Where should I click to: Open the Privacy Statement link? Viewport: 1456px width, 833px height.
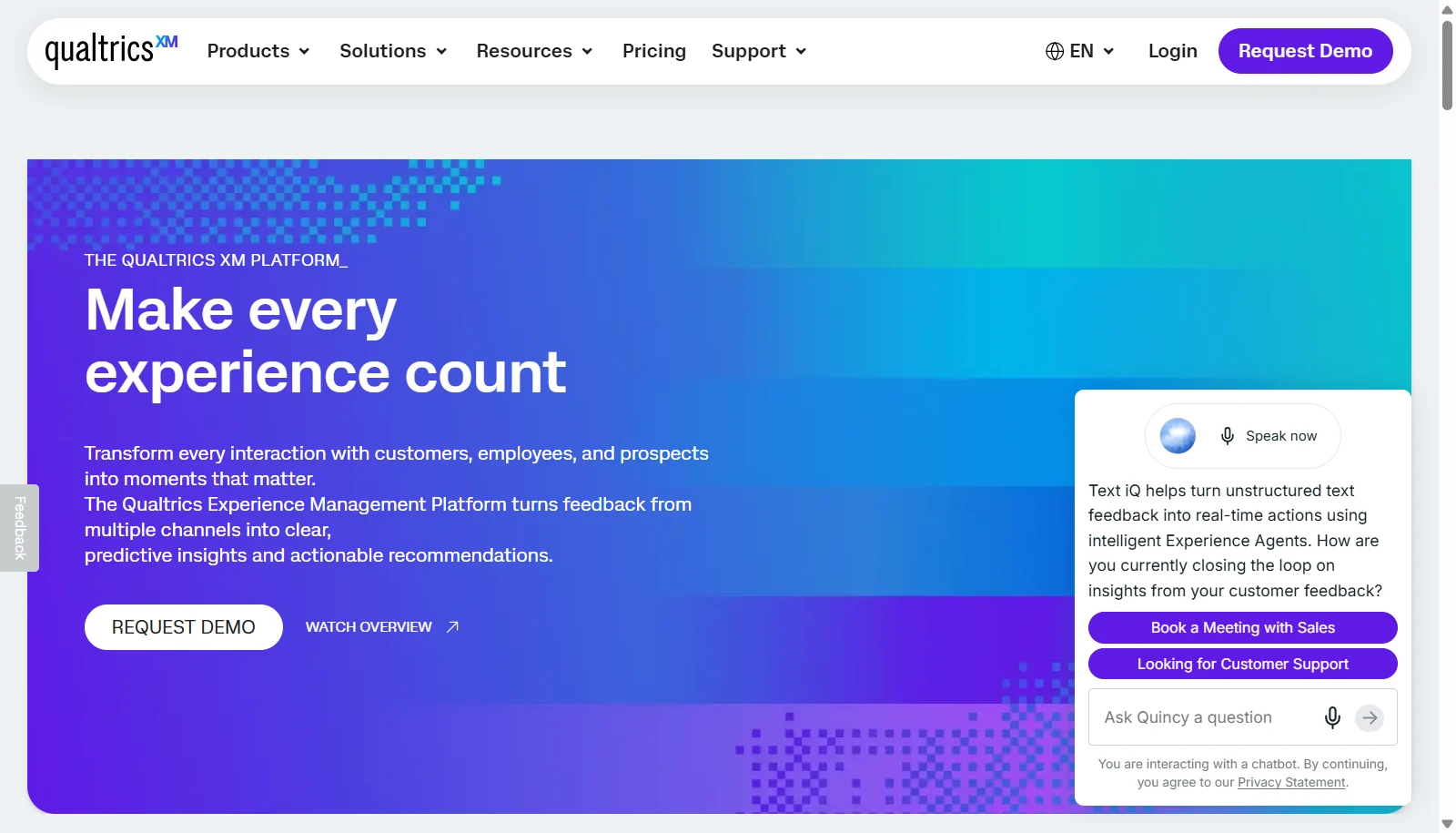click(x=1291, y=782)
